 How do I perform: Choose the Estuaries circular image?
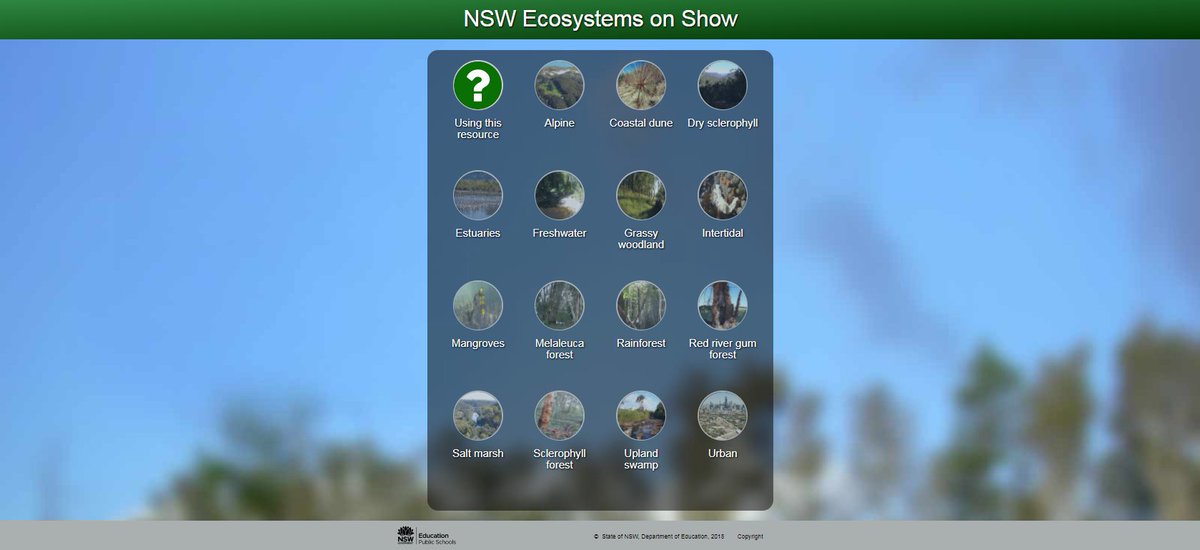pos(478,195)
